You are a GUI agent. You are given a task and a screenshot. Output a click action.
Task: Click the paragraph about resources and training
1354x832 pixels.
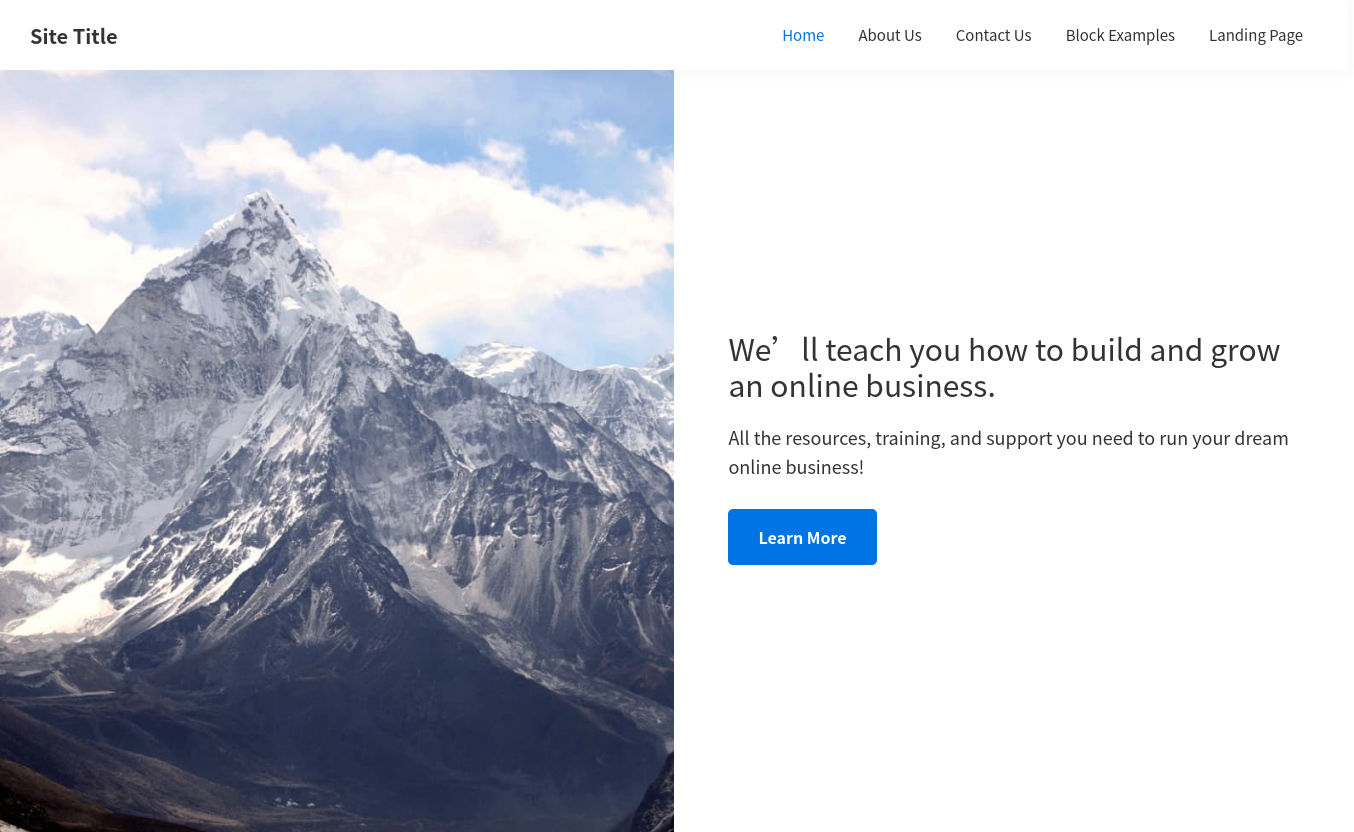click(1008, 452)
